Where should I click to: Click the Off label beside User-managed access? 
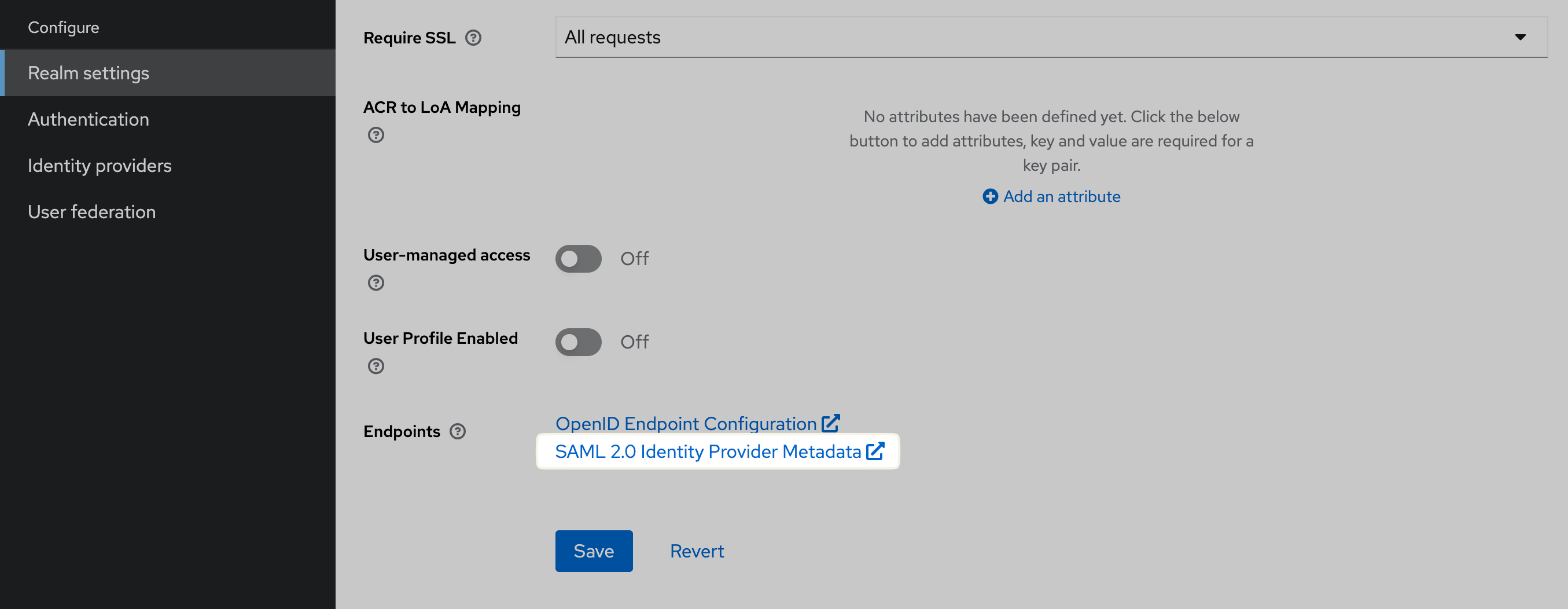click(634, 258)
